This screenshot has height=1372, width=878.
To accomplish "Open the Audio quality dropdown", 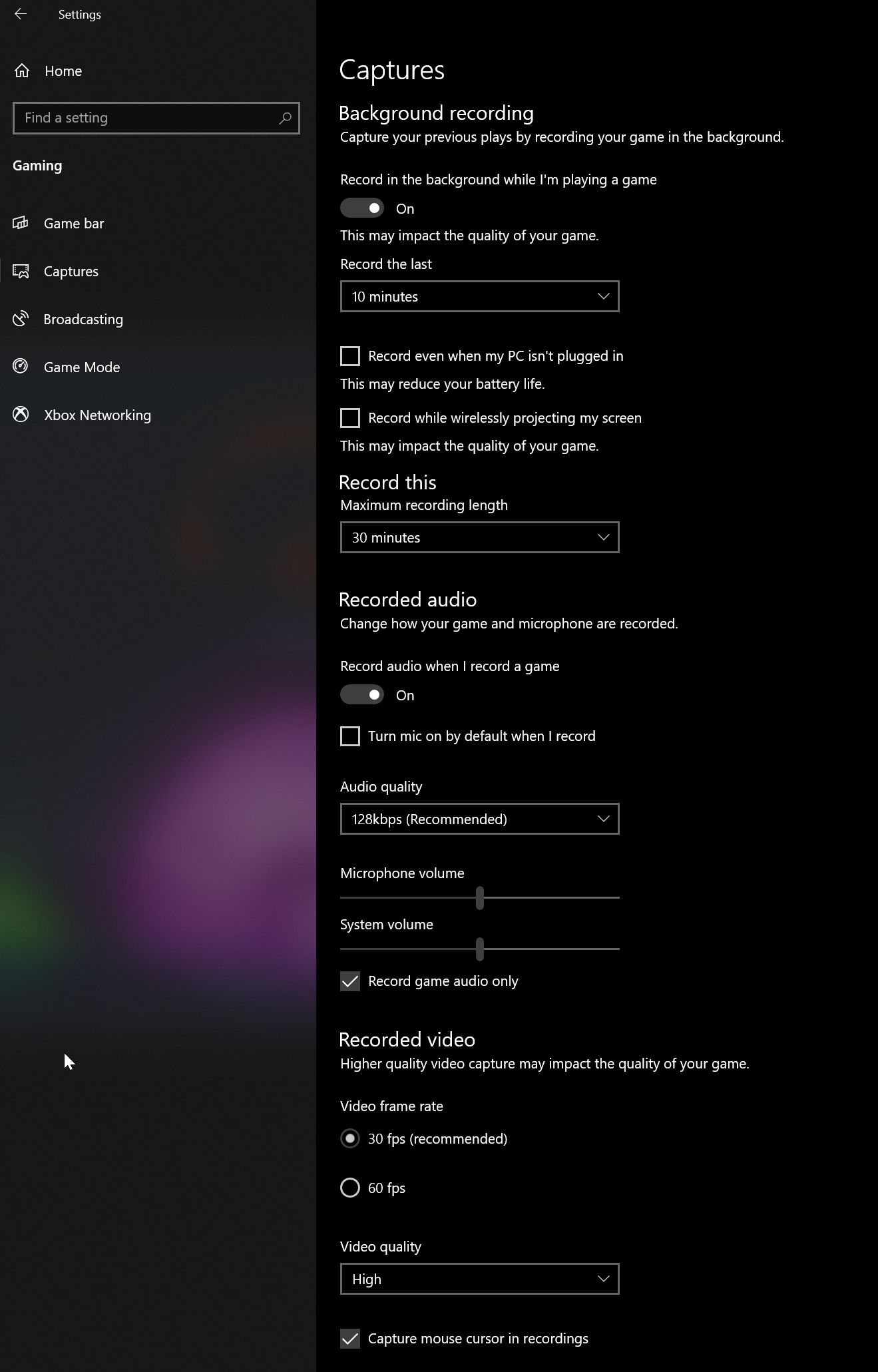I will 479,819.
